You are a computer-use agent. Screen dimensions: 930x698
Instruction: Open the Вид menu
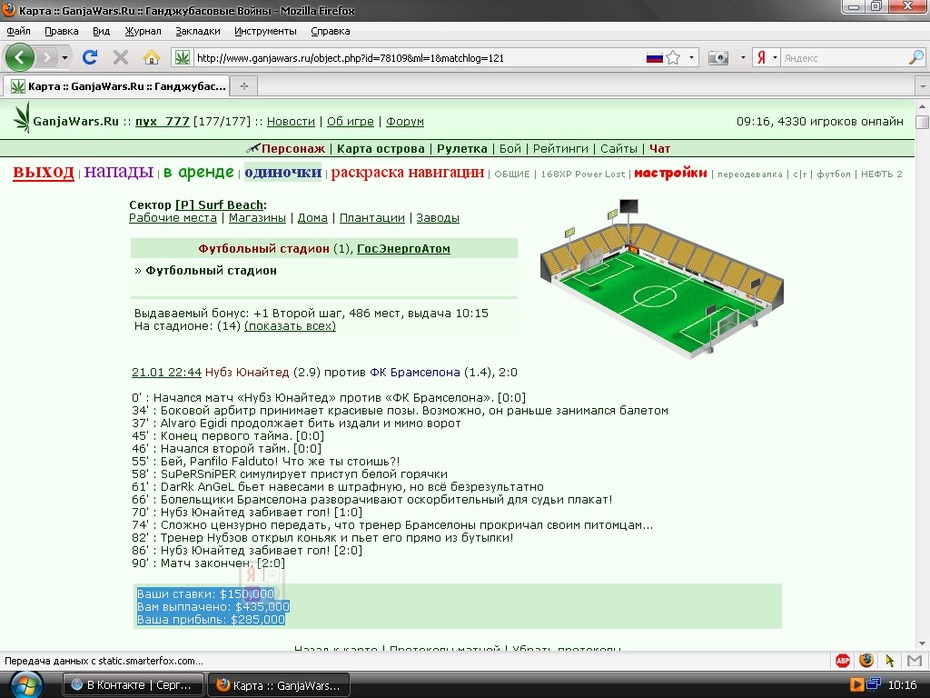(x=101, y=31)
